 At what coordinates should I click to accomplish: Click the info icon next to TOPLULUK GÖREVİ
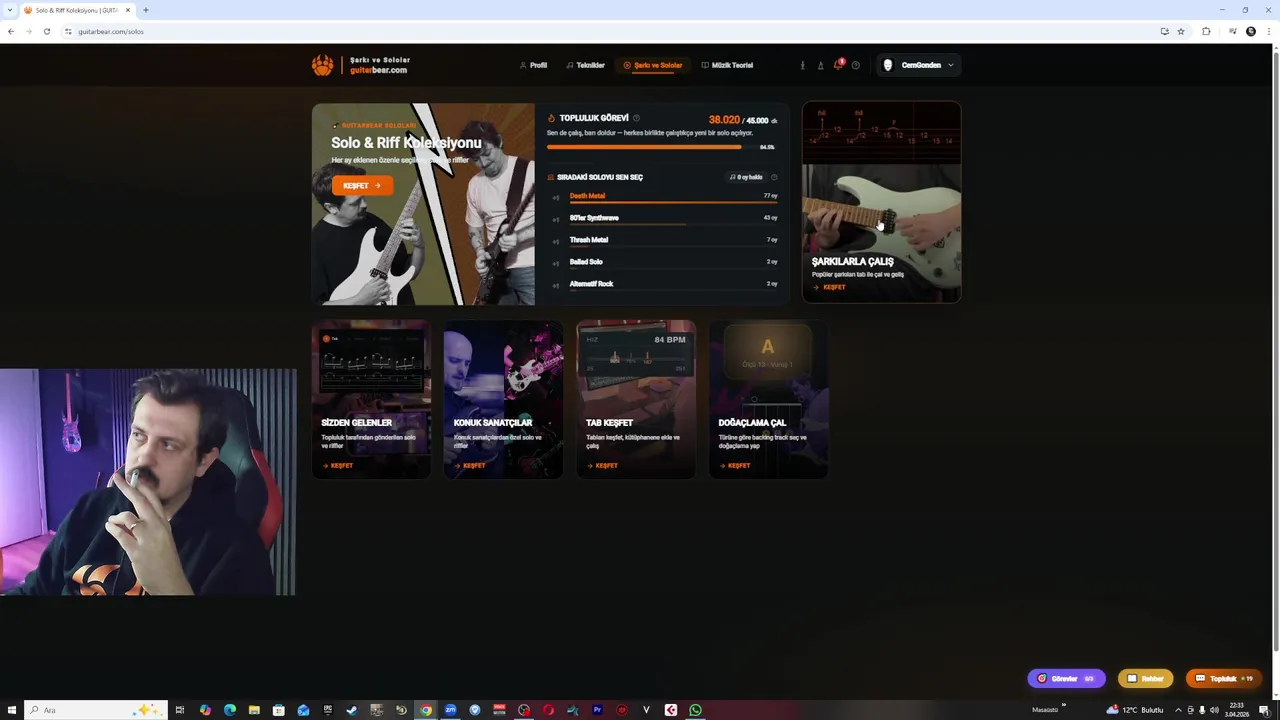pyautogui.click(x=636, y=118)
